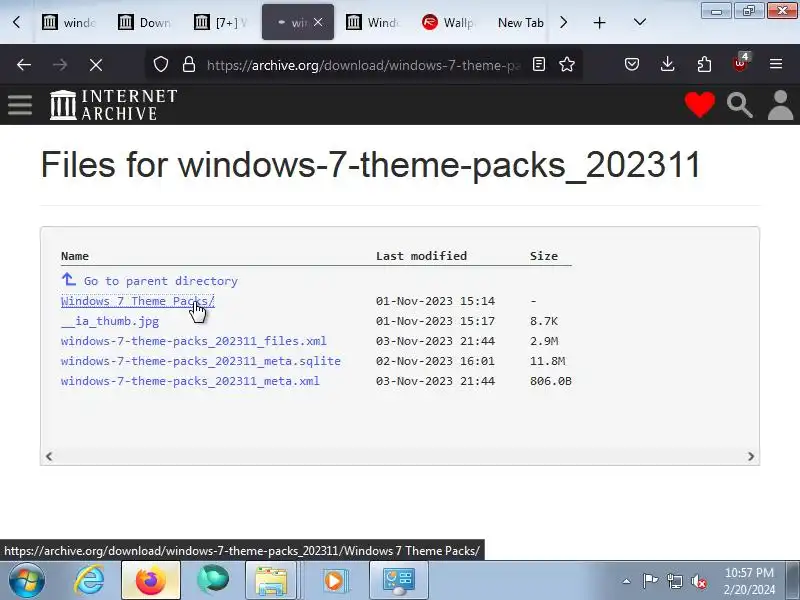Open the Firefox application hamburger menu

(776, 64)
